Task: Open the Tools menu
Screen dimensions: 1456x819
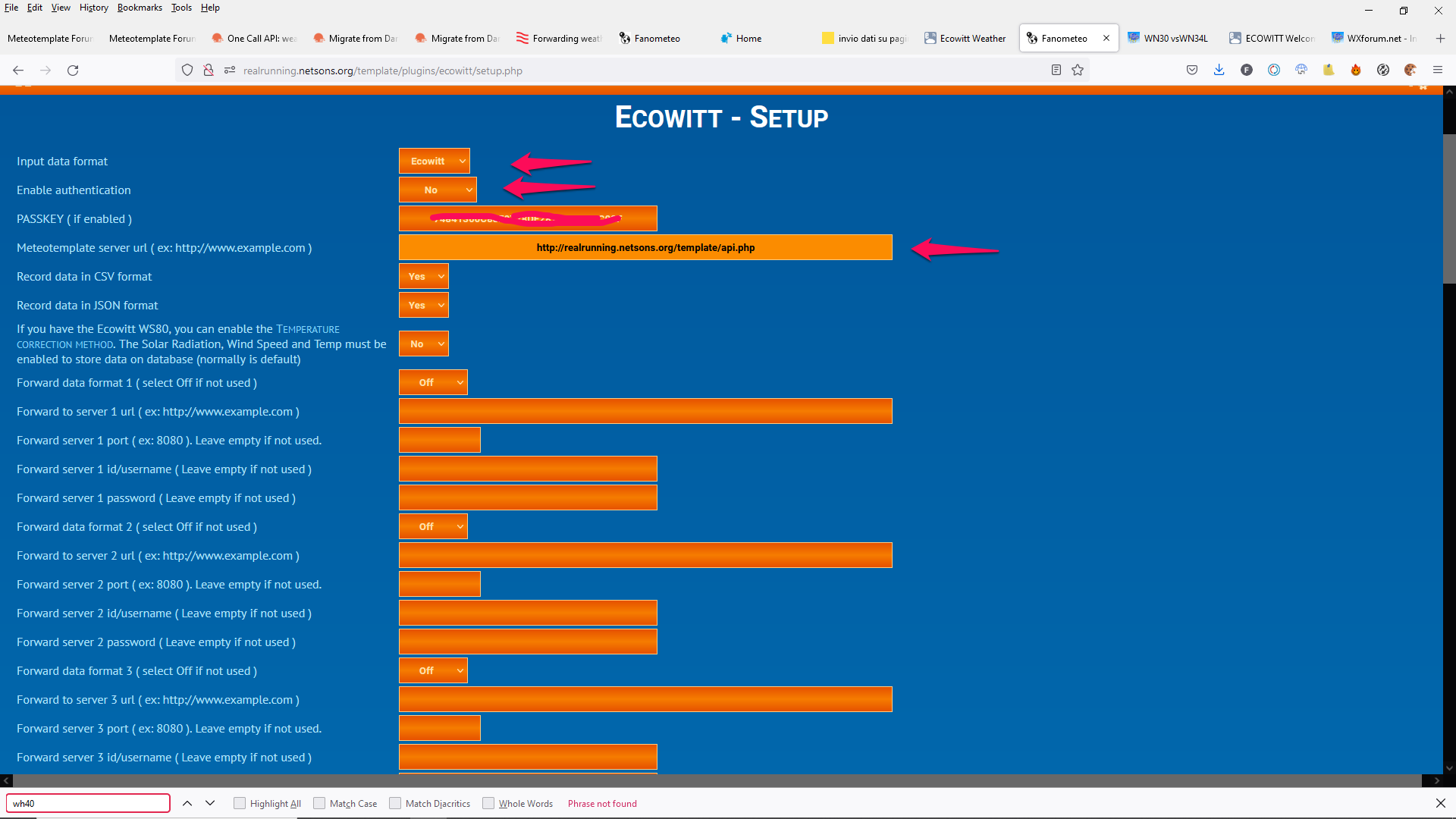Action: (x=181, y=8)
